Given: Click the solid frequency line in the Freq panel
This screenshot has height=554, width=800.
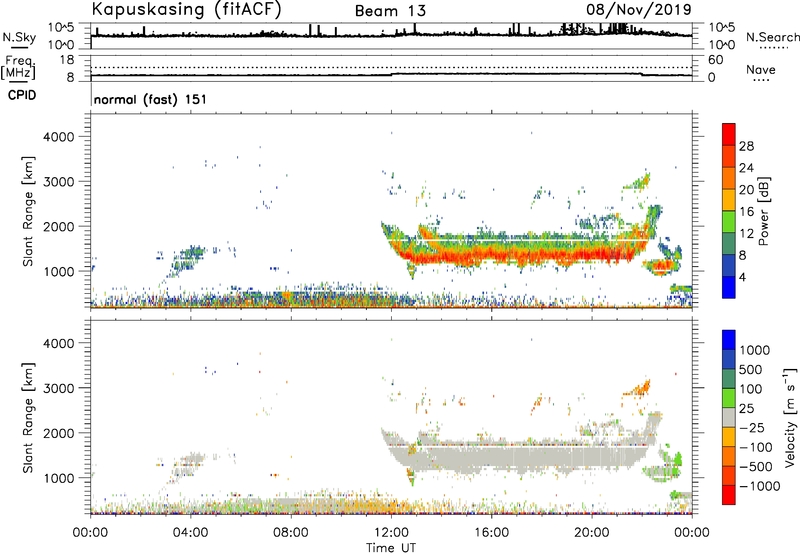Looking at the screenshot, I should click(391, 74).
